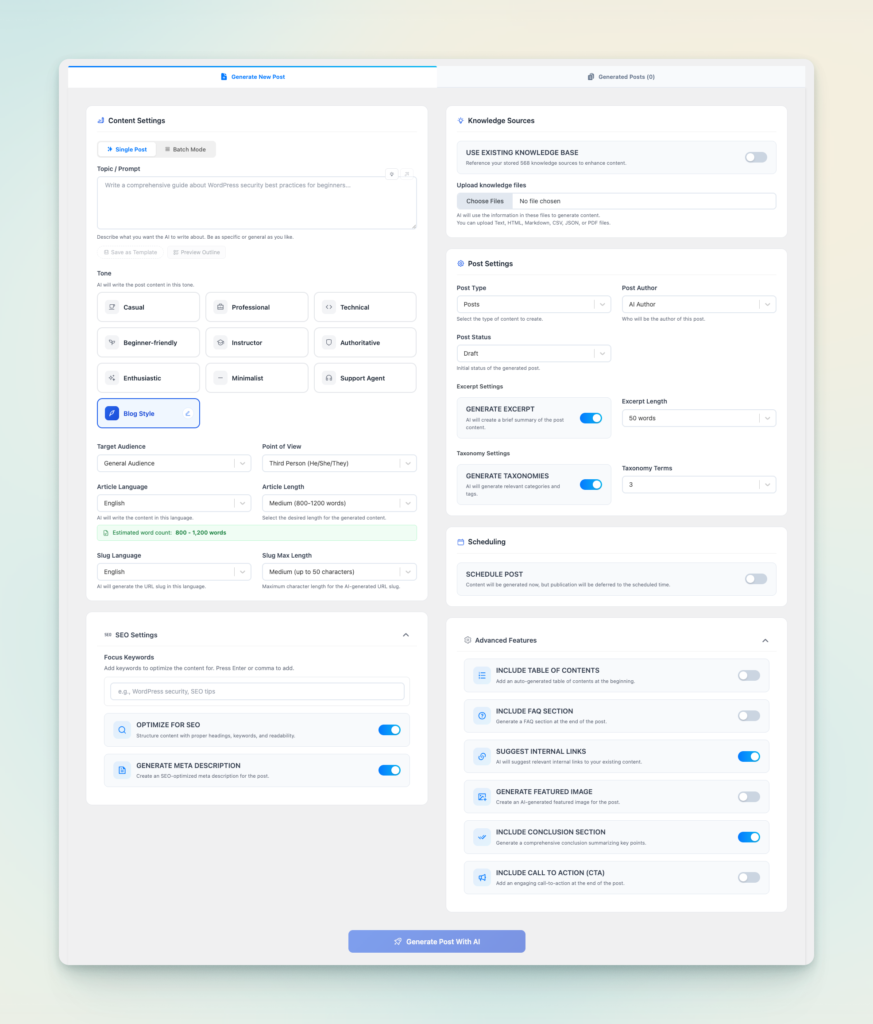Collapse the Advanced Features section
This screenshot has height=1024, width=873.
[x=765, y=640]
